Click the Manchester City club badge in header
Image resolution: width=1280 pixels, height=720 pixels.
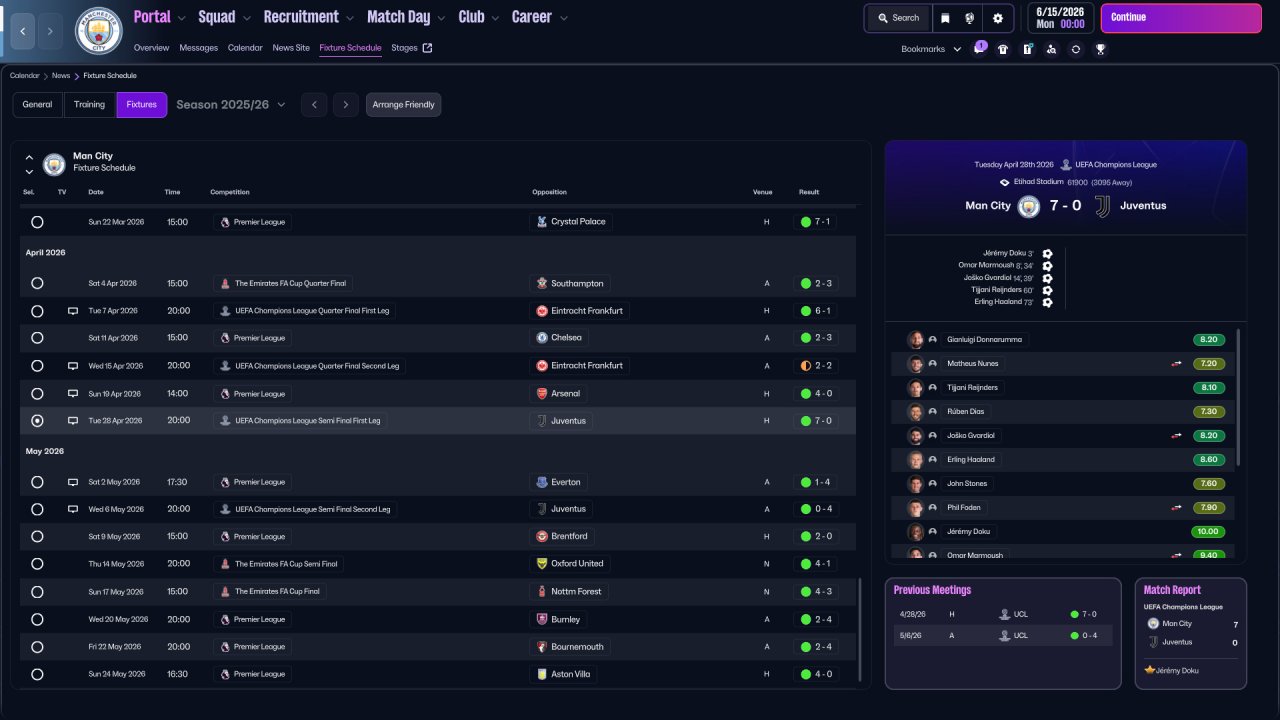pos(99,31)
